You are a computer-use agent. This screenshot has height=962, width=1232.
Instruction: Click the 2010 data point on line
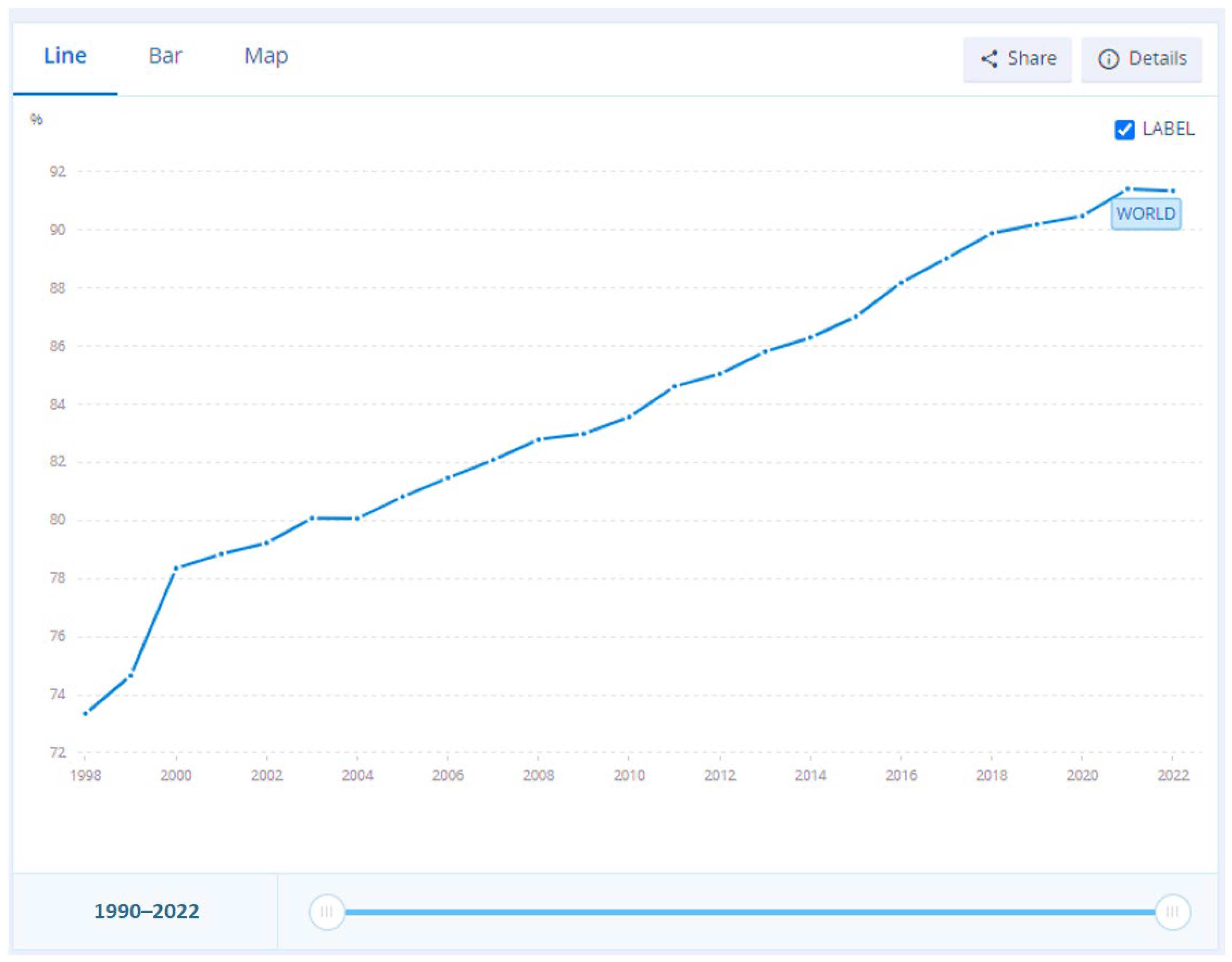pyautogui.click(x=629, y=417)
